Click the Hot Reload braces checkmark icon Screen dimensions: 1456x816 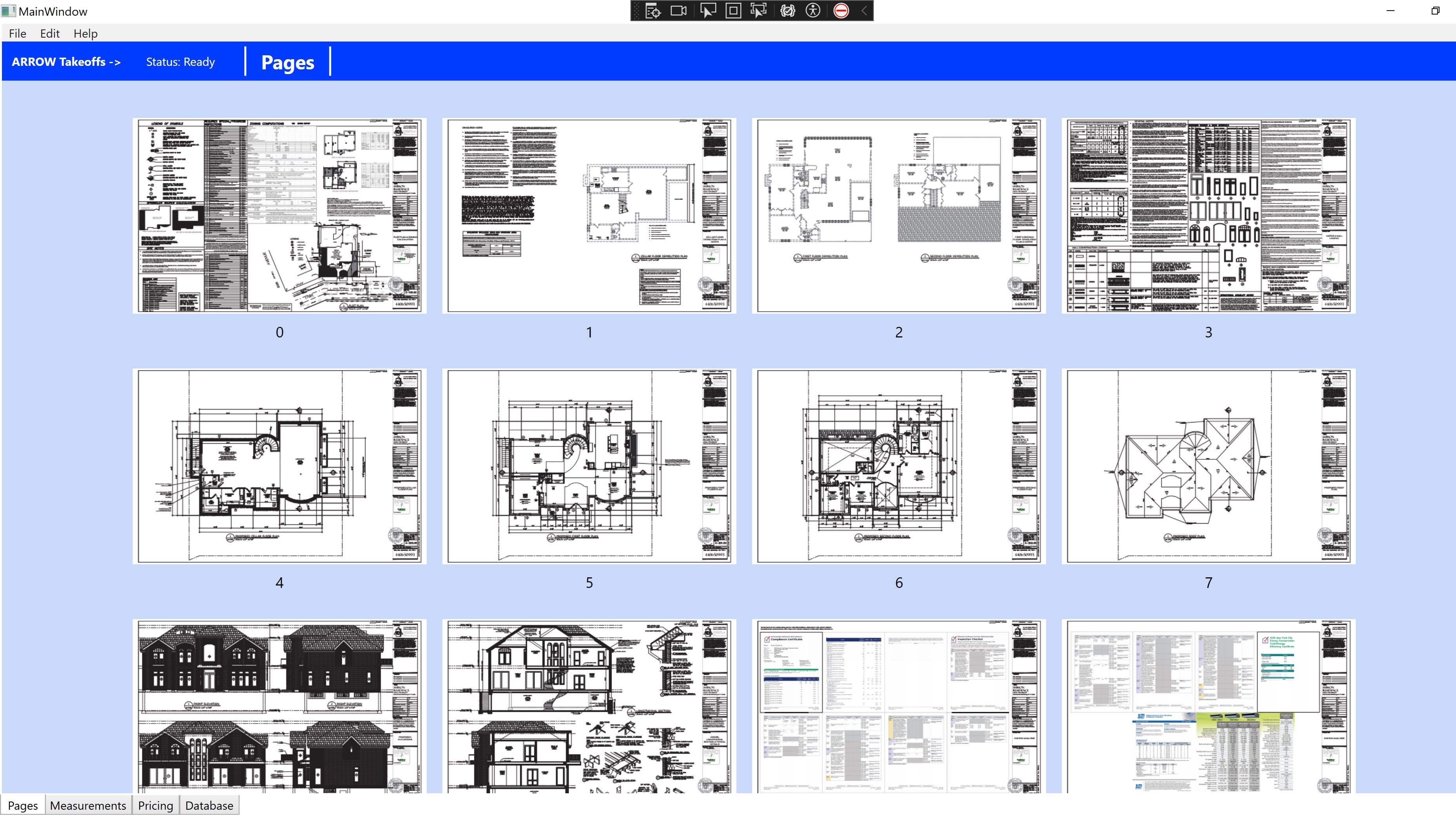[x=787, y=11]
